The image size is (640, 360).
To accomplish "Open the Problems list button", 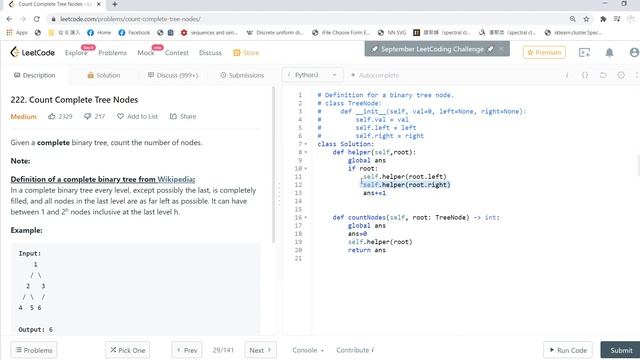I will 34,350.
